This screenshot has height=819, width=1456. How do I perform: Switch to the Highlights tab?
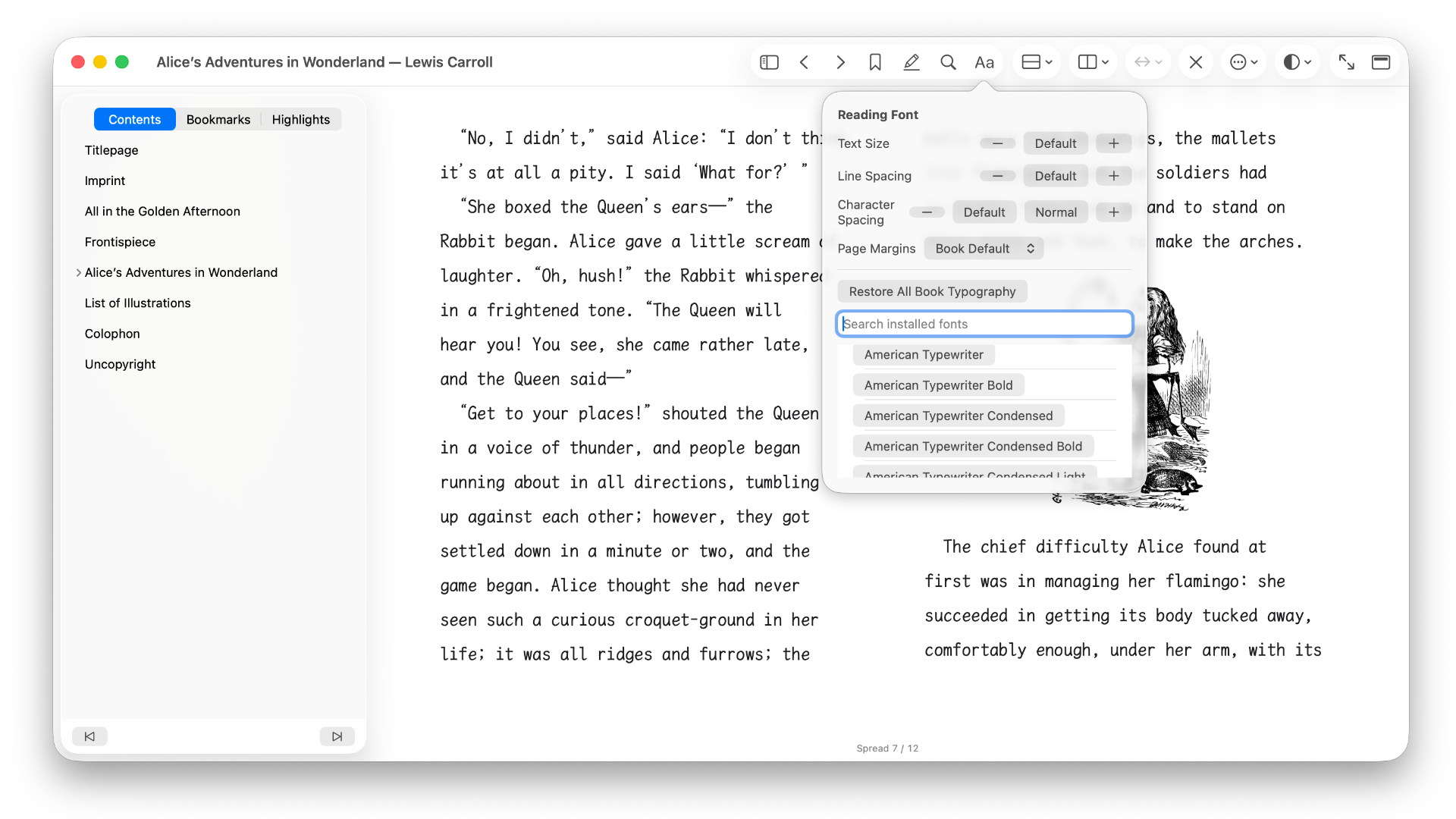[x=301, y=120]
